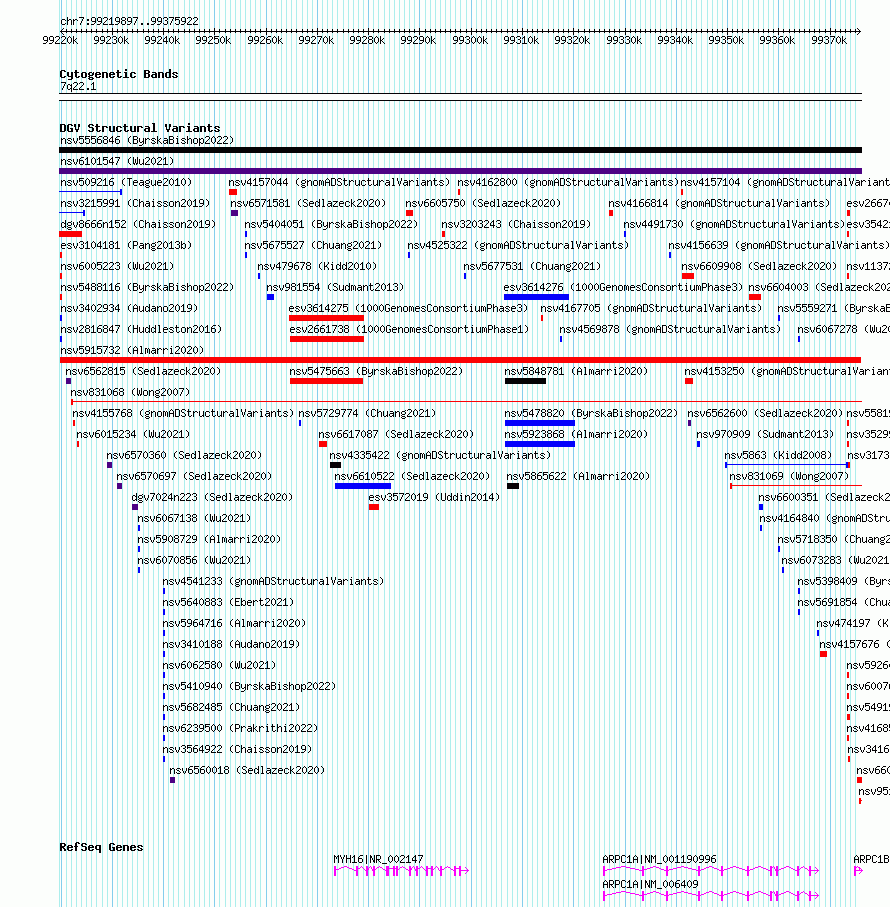The width and height of the screenshot is (890, 907).
Task: Open MYH16|NR_002147 gene label
Action: (x=378, y=860)
